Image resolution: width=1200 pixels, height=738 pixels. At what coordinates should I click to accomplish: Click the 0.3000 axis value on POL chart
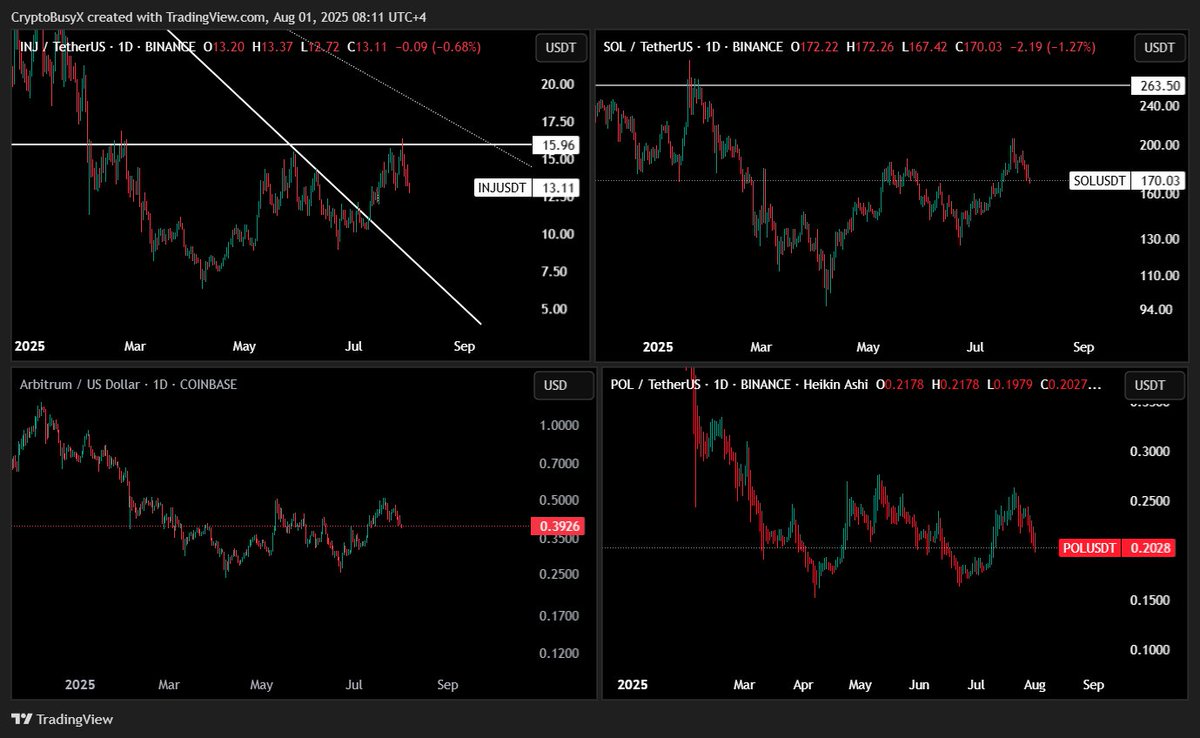point(1150,452)
